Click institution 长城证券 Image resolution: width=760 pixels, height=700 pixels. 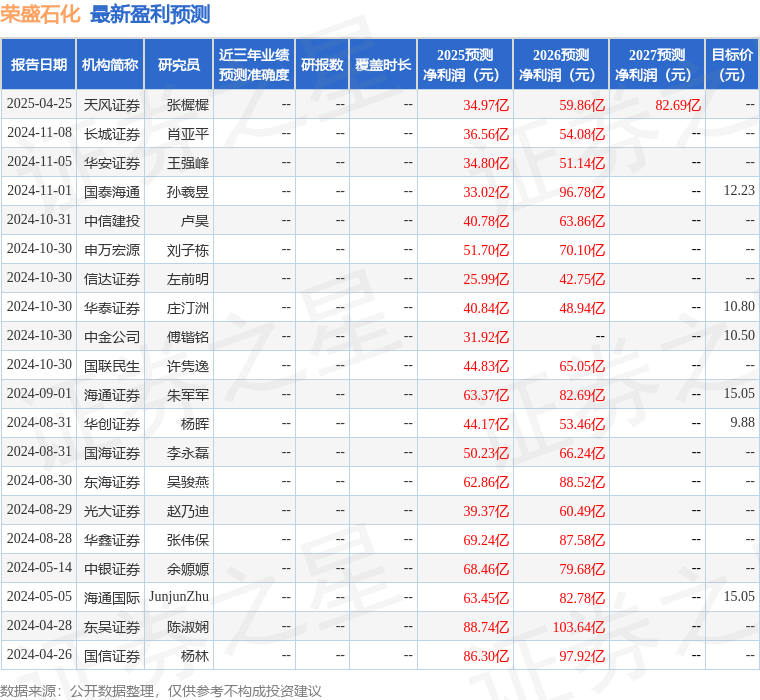point(112,134)
